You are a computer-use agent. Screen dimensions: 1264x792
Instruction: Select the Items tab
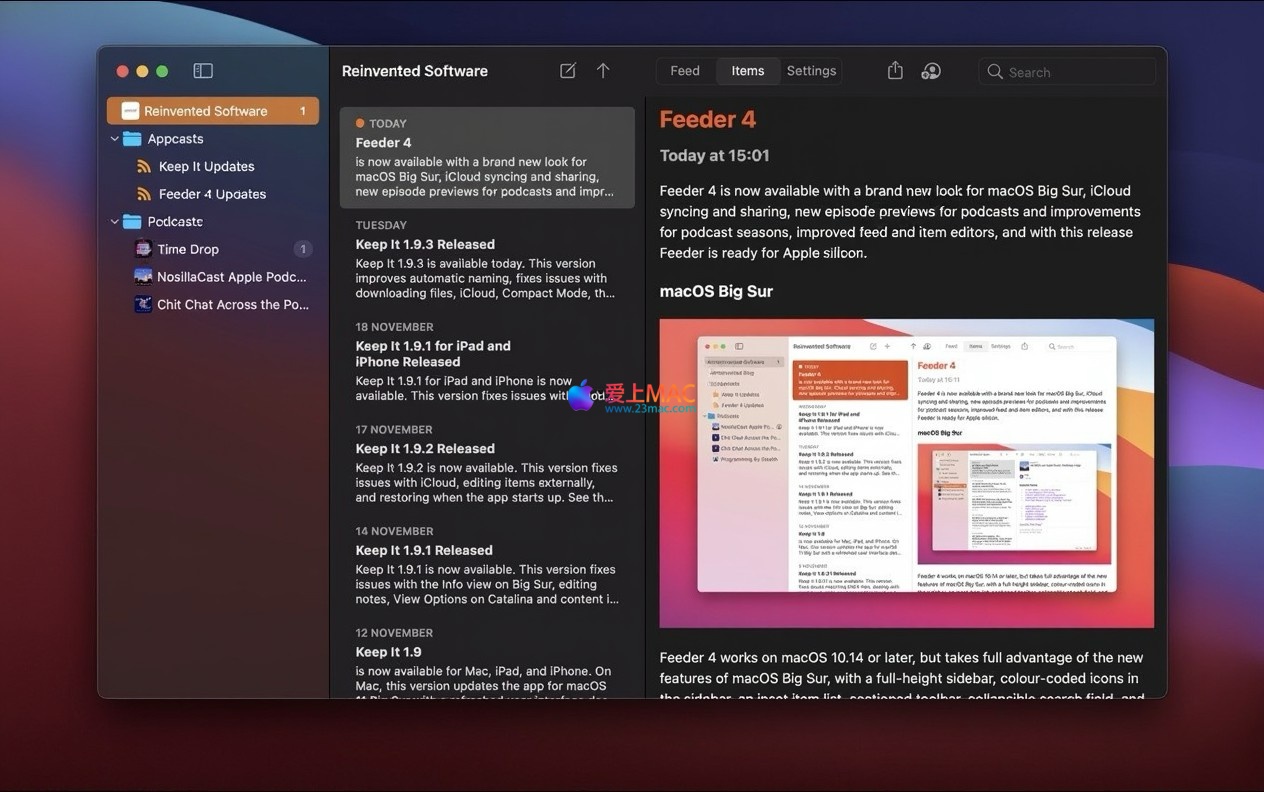coord(748,71)
